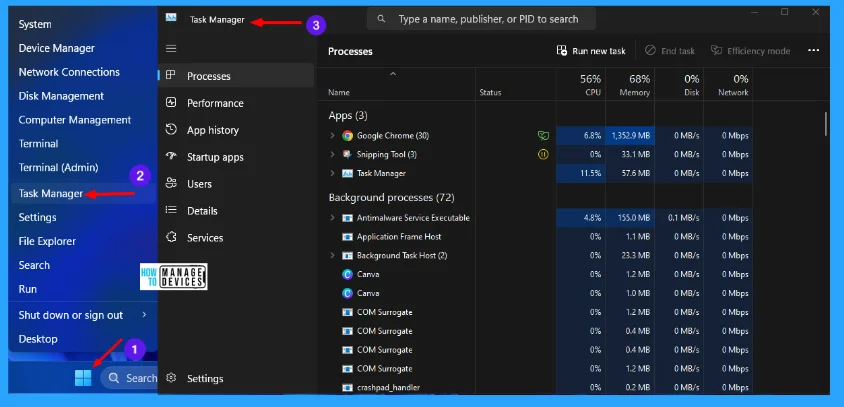Click the Antimalware Service Executable icon

pyautogui.click(x=347, y=218)
